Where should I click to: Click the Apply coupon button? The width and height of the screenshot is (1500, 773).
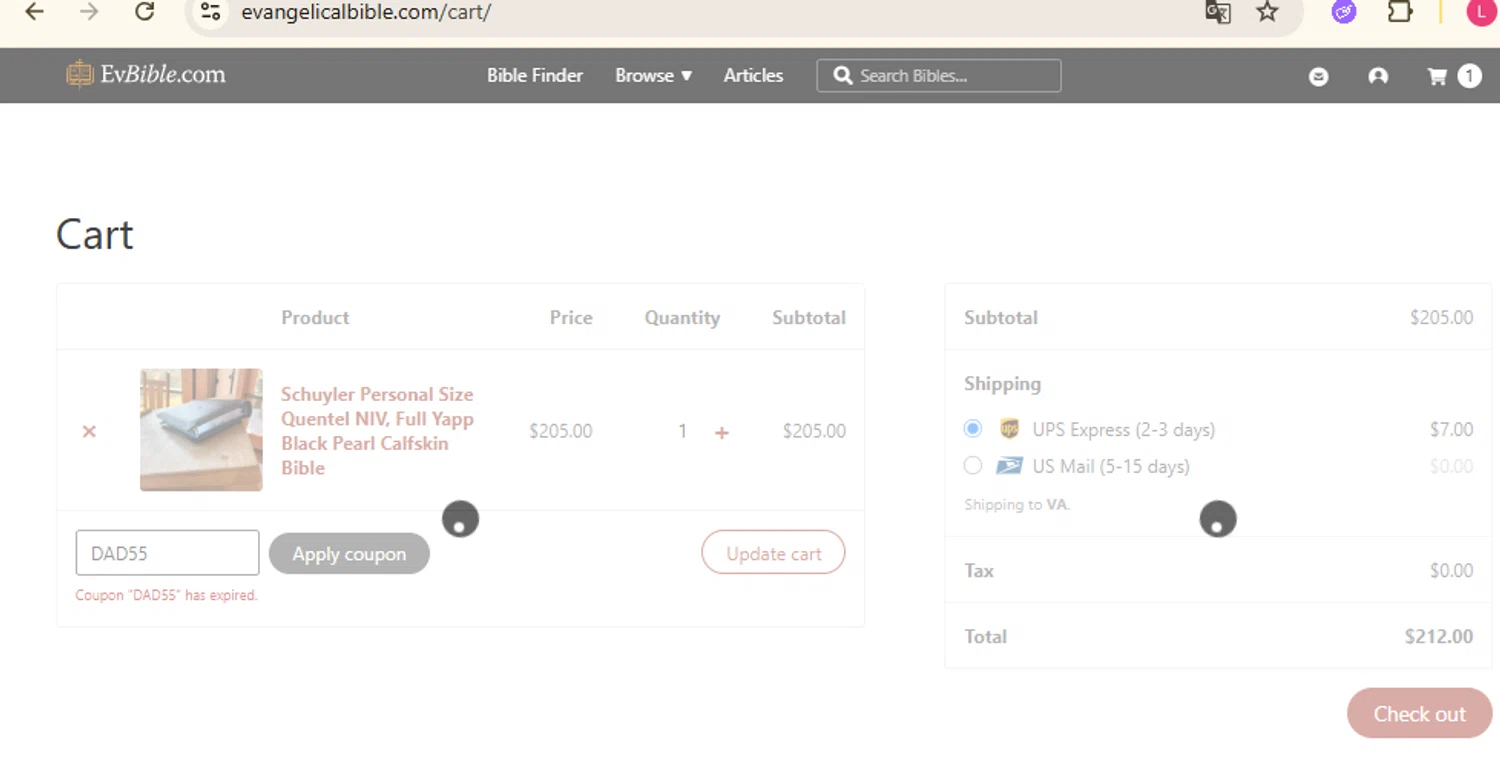[x=349, y=553]
